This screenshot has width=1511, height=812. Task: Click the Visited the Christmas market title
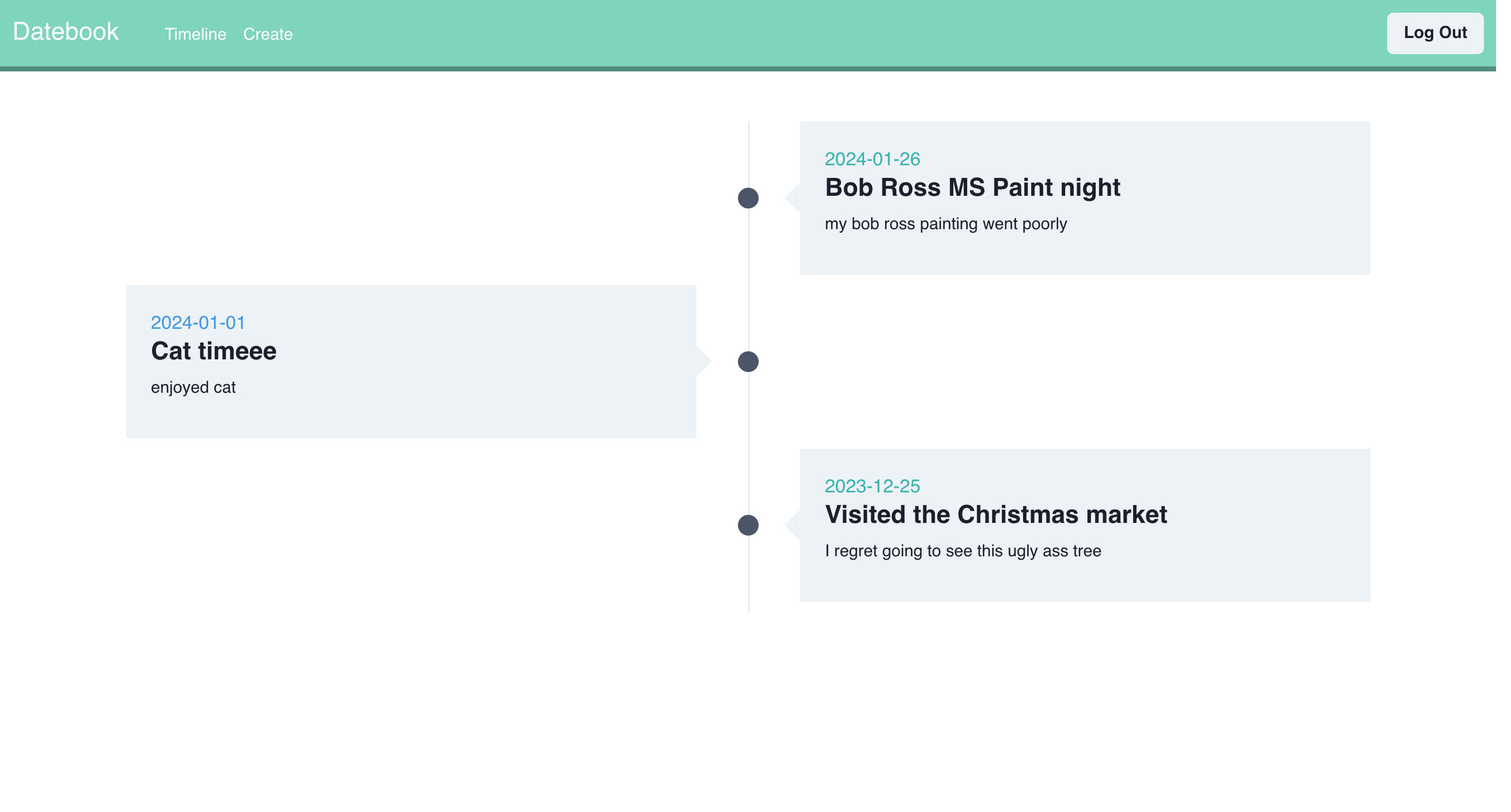[995, 515]
